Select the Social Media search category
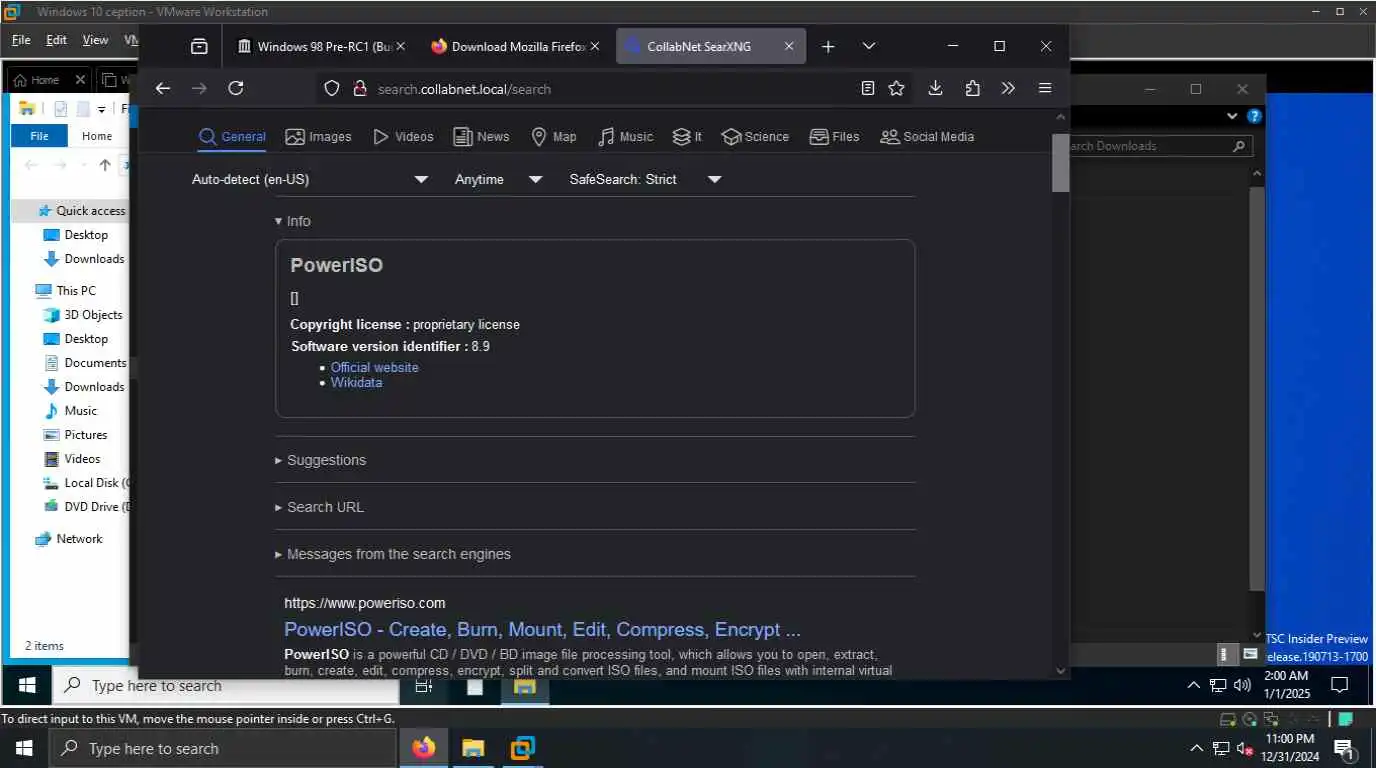 pyautogui.click(x=927, y=137)
